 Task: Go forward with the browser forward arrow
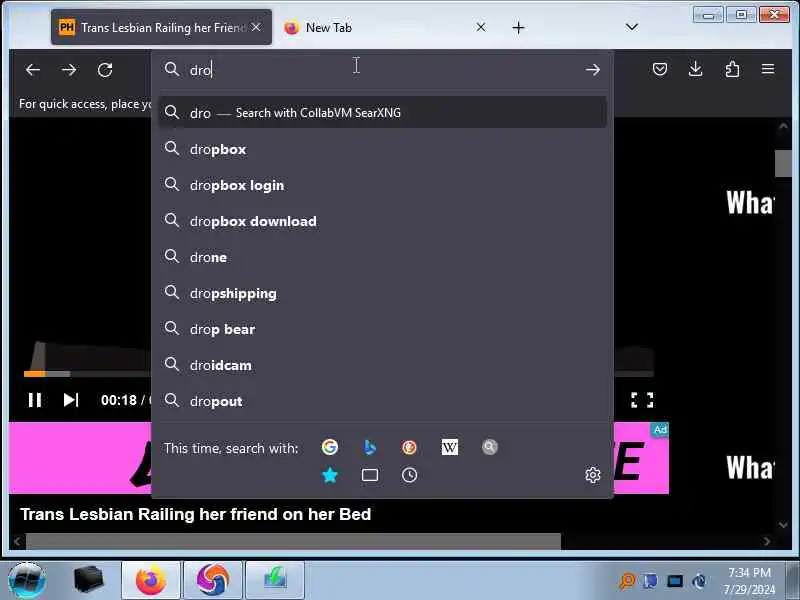69,69
